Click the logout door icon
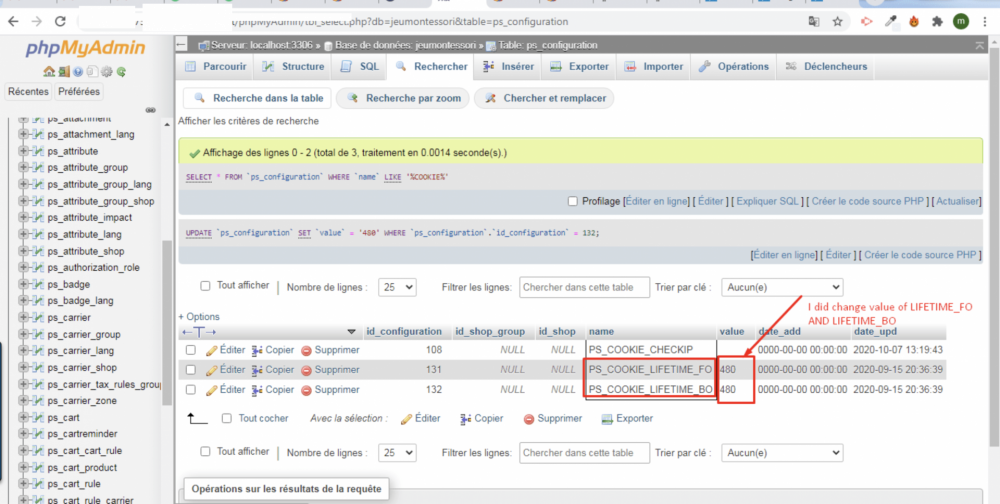 (63, 72)
